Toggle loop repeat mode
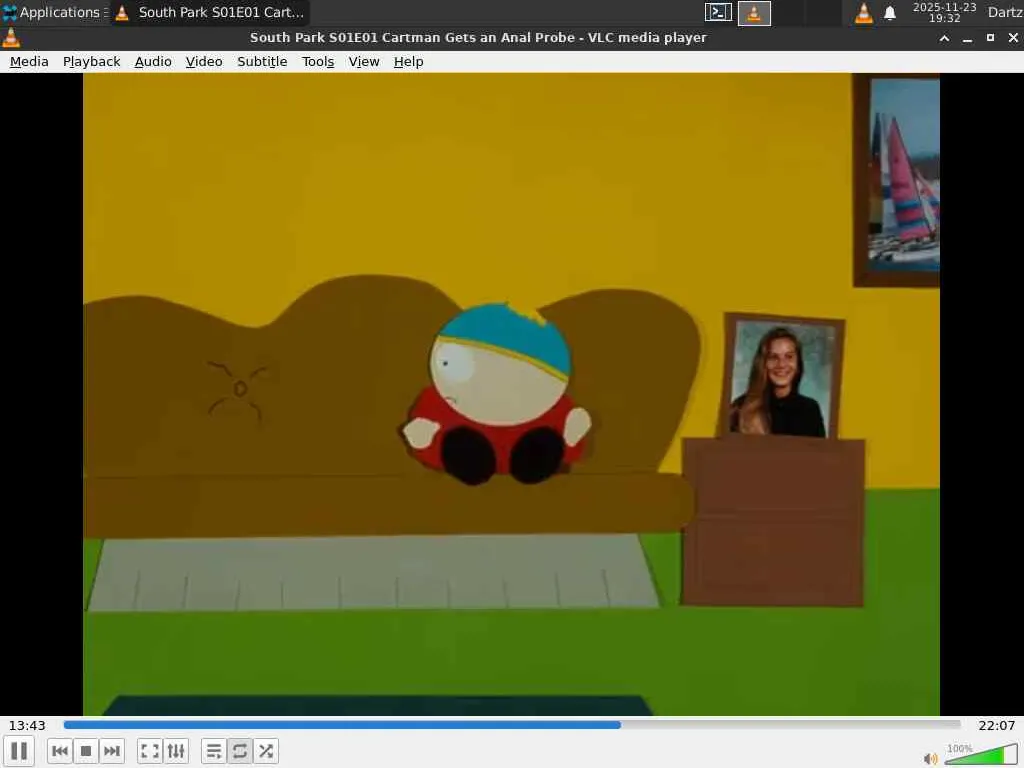Viewport: 1024px width, 768px height. [240, 751]
